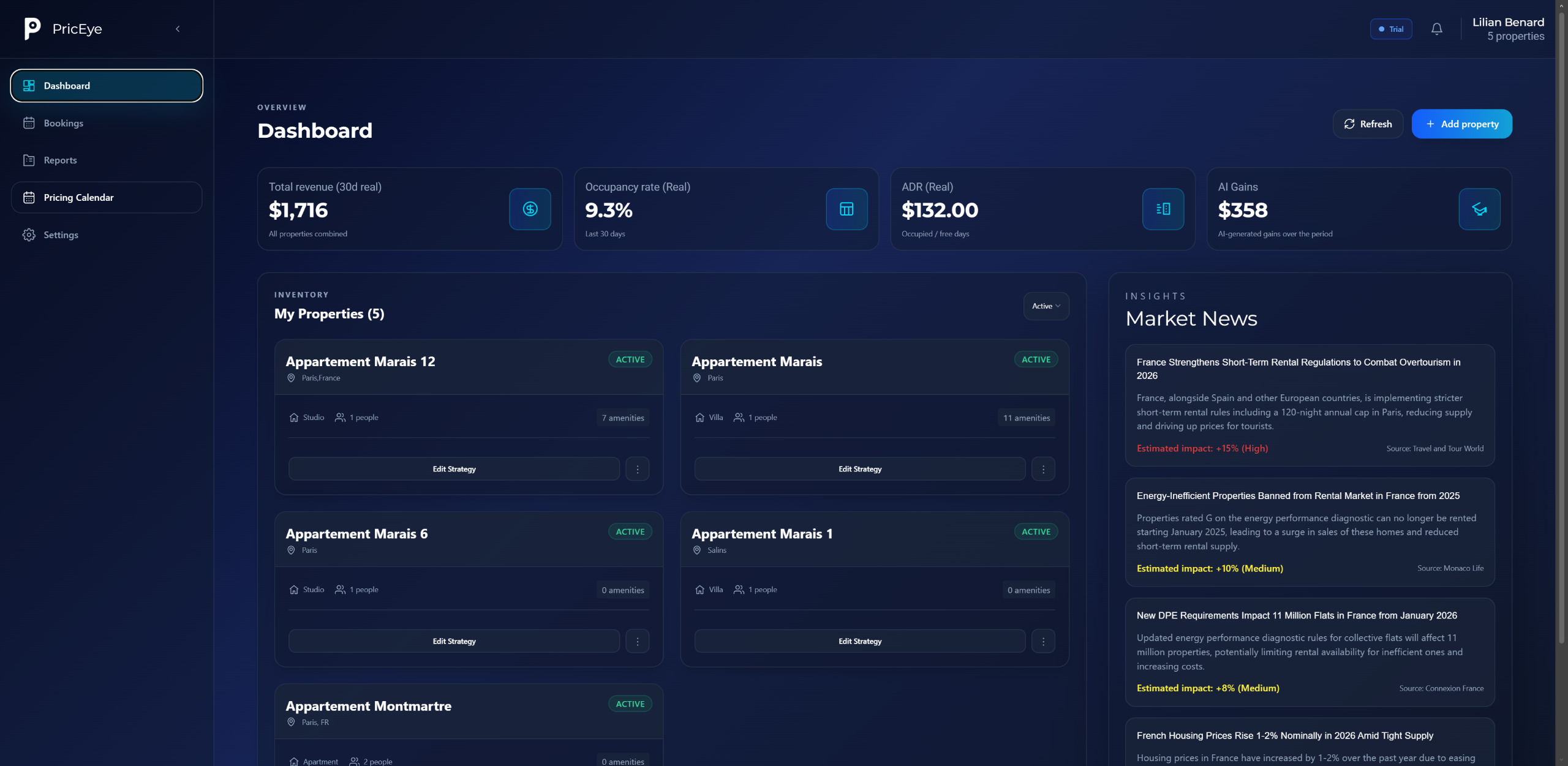Open the Active properties filter dropdown
1568x766 pixels.
1046,306
